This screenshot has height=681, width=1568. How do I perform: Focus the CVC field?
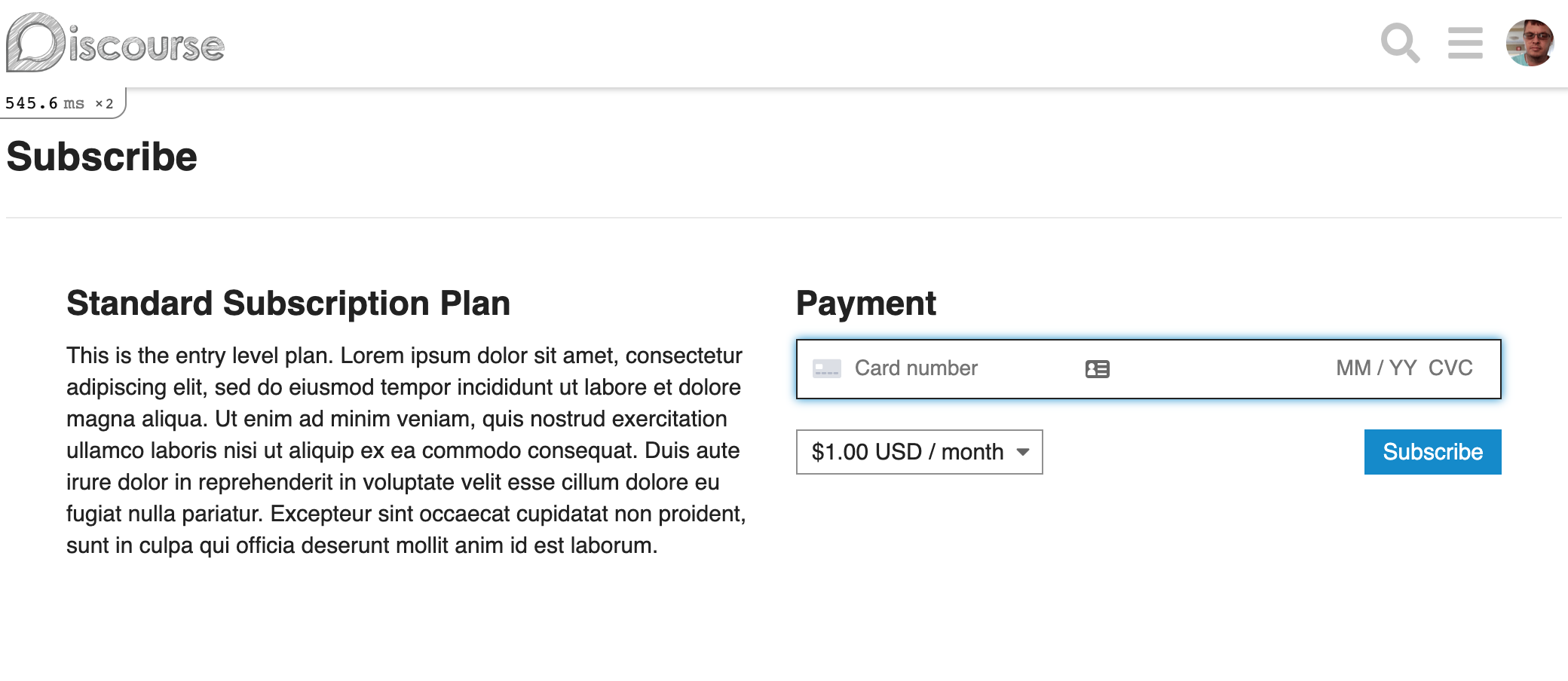pos(1450,368)
